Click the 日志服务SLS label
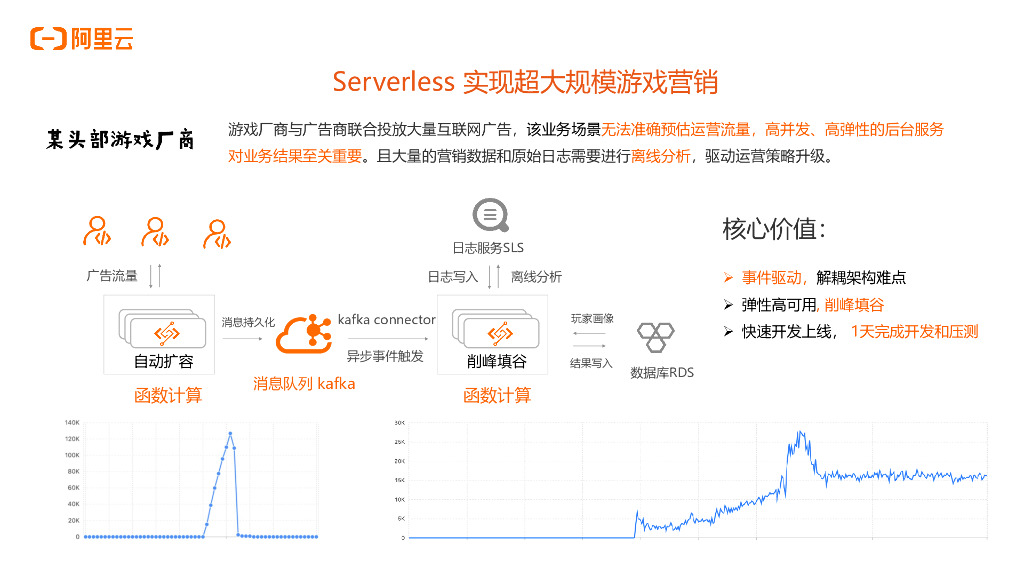This screenshot has width=1024, height=576. [x=488, y=248]
